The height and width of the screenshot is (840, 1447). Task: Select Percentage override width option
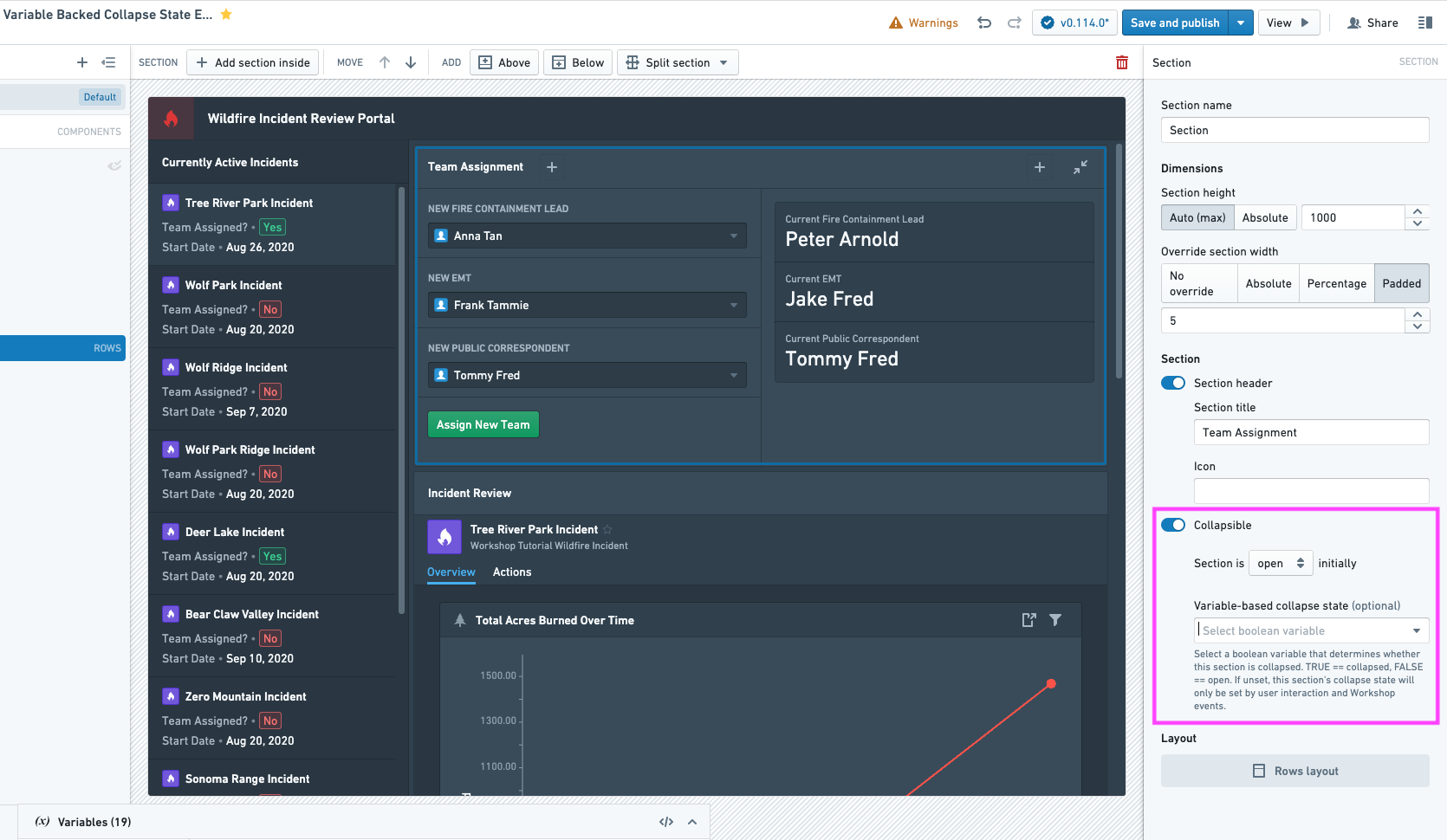pyautogui.click(x=1337, y=283)
